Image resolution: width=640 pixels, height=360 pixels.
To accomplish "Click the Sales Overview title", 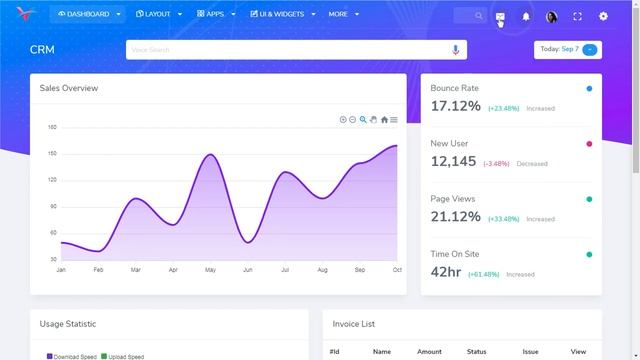I will pyautogui.click(x=69, y=88).
